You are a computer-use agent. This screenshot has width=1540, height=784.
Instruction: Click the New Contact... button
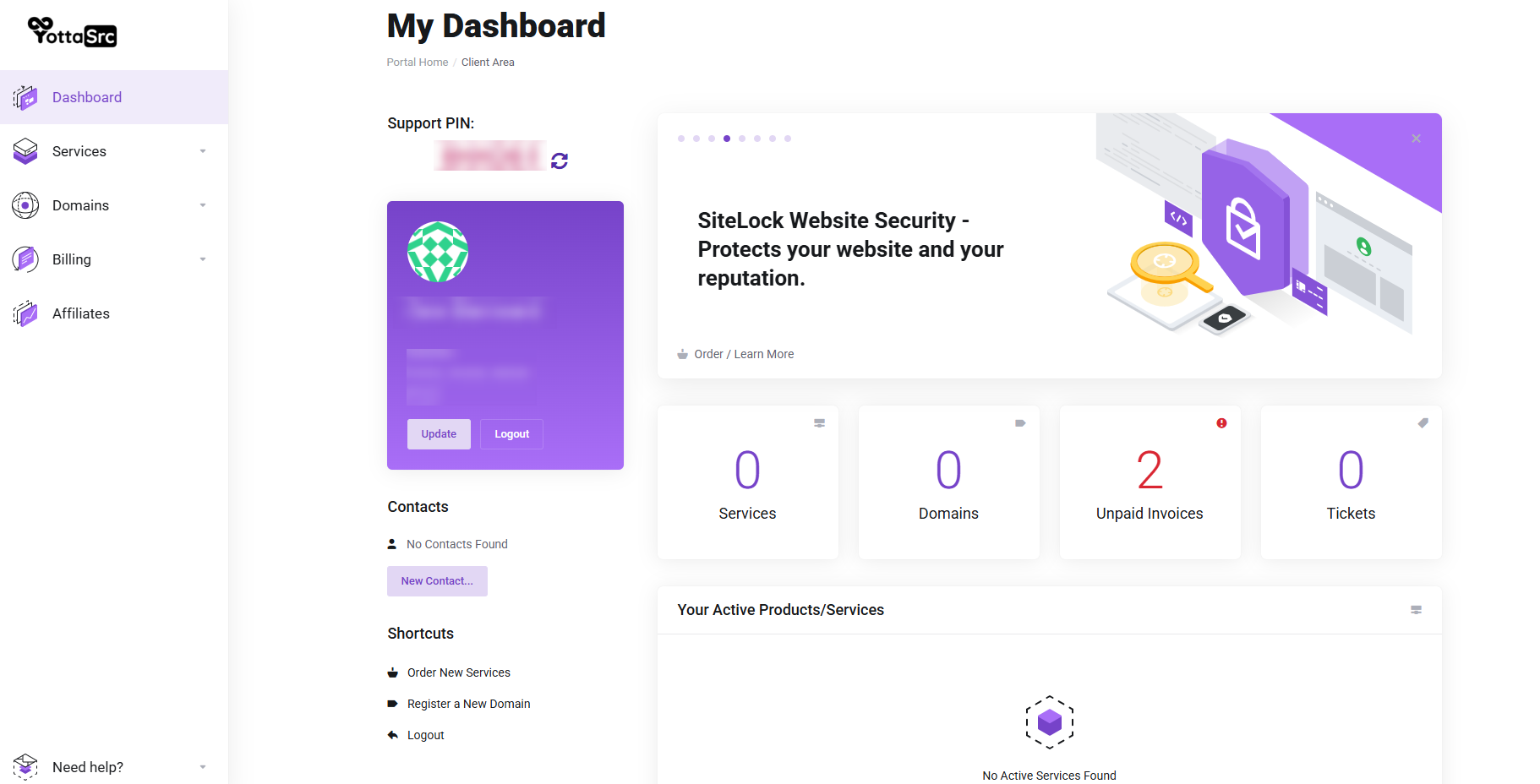point(437,581)
